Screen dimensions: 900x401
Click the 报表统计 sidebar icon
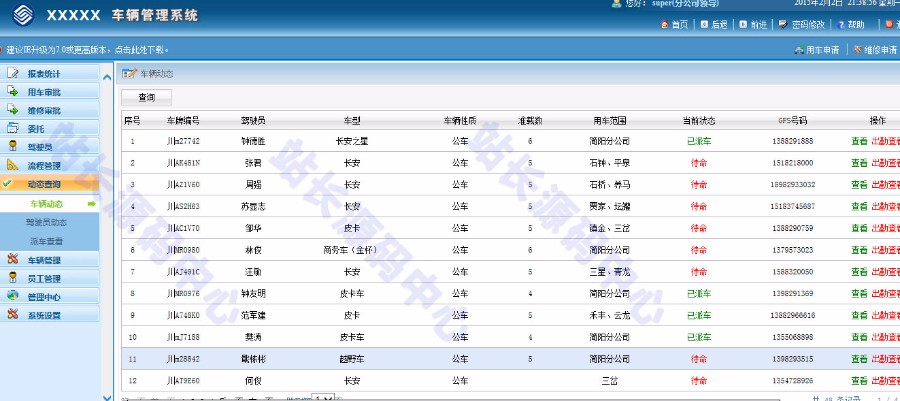[x=13, y=73]
